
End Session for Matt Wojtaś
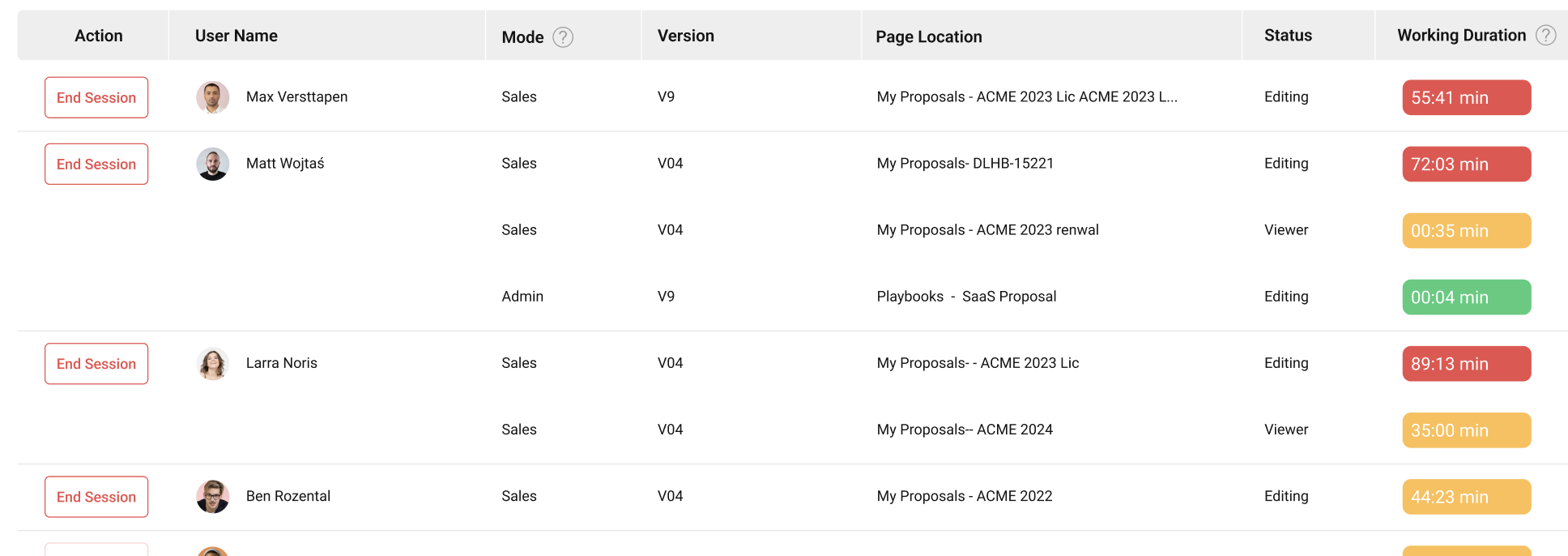point(96,164)
